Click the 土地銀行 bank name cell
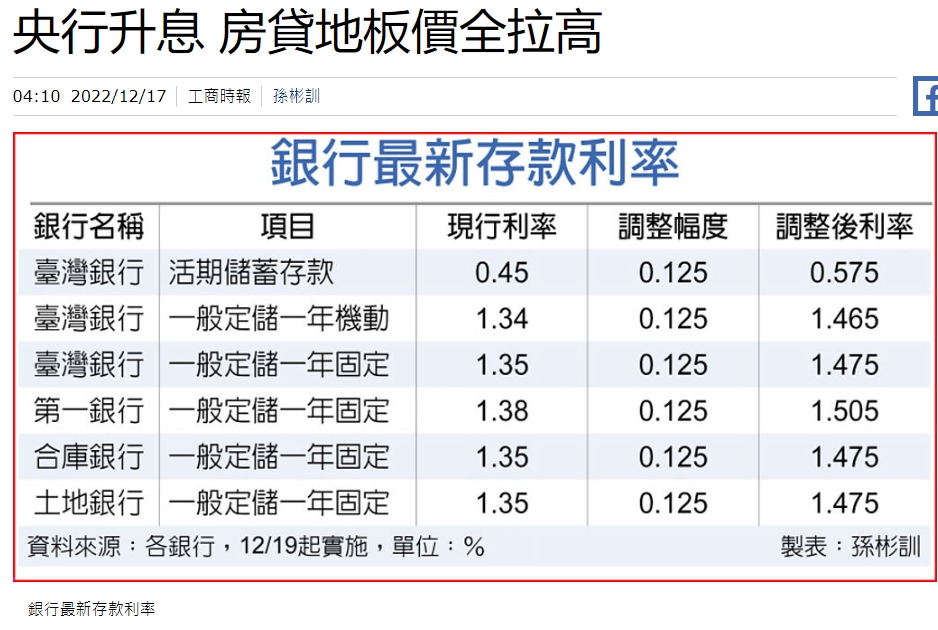This screenshot has height=630, width=938. click(x=89, y=503)
